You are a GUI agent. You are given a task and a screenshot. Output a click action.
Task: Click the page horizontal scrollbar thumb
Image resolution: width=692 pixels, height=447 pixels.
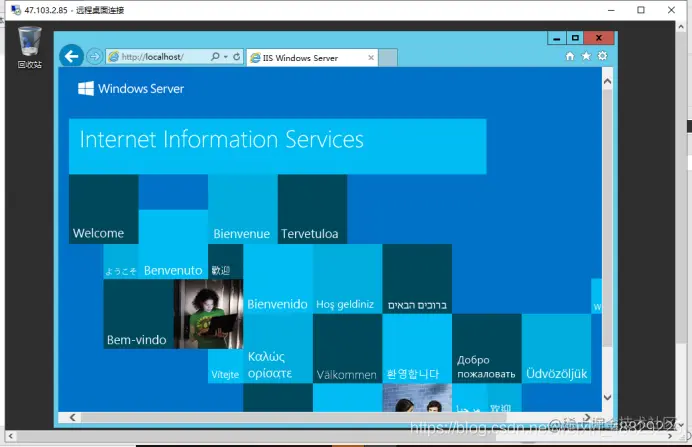coord(293,417)
